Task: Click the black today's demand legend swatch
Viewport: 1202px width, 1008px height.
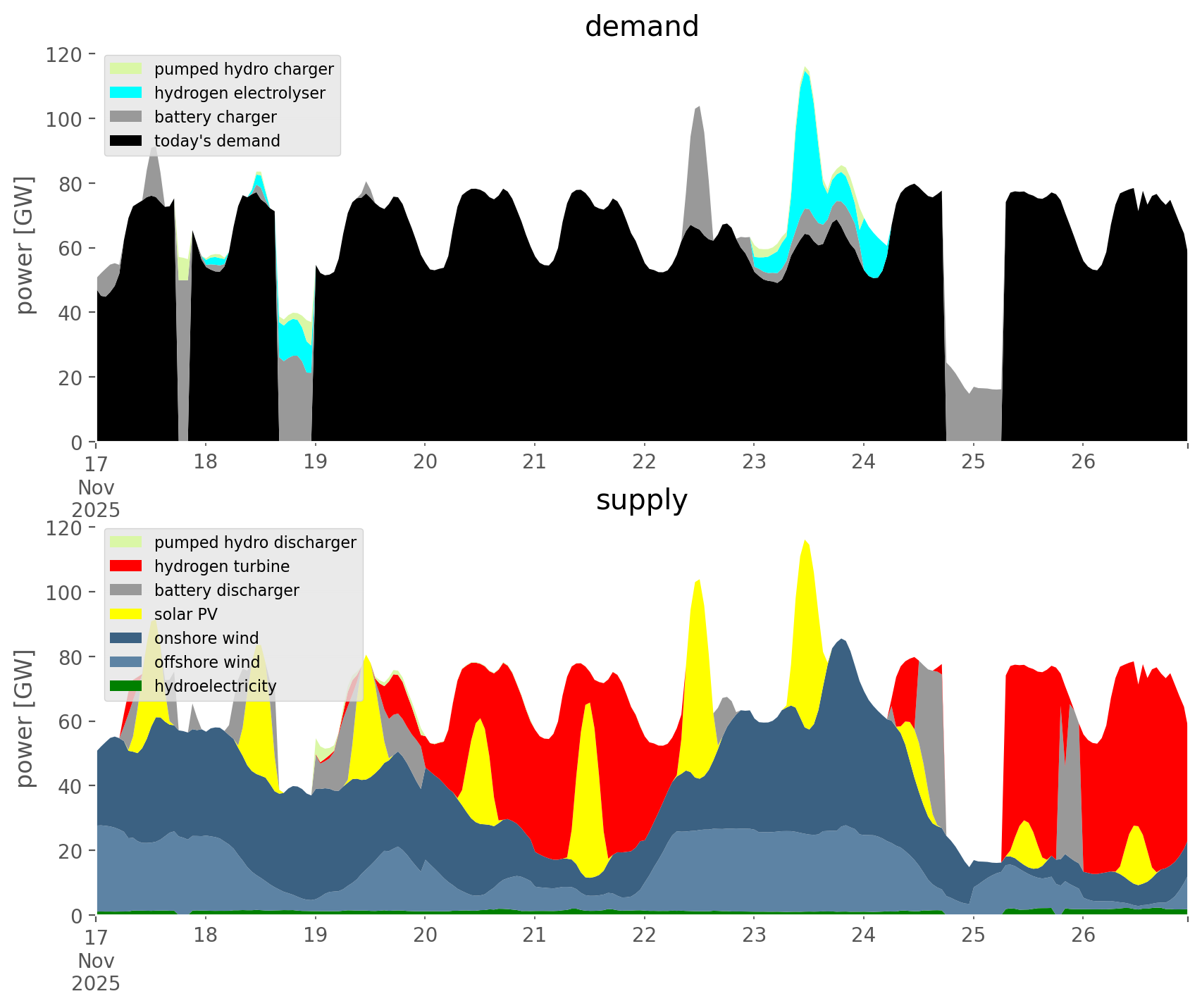Action: point(126,141)
